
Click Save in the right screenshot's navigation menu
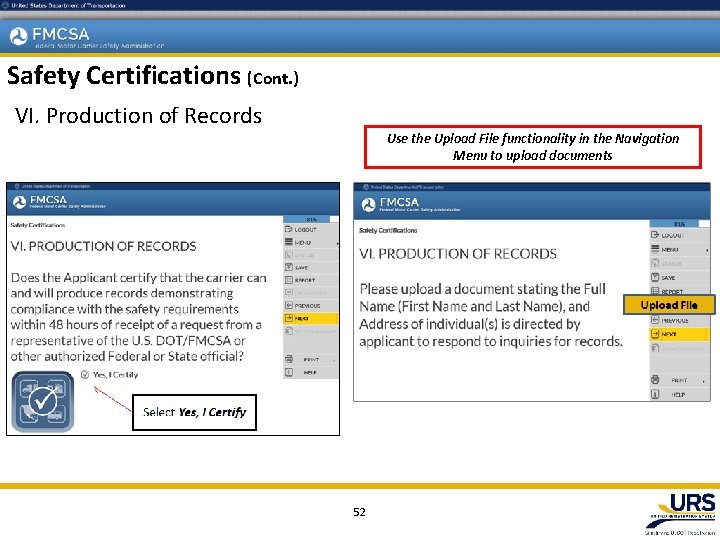click(x=680, y=277)
